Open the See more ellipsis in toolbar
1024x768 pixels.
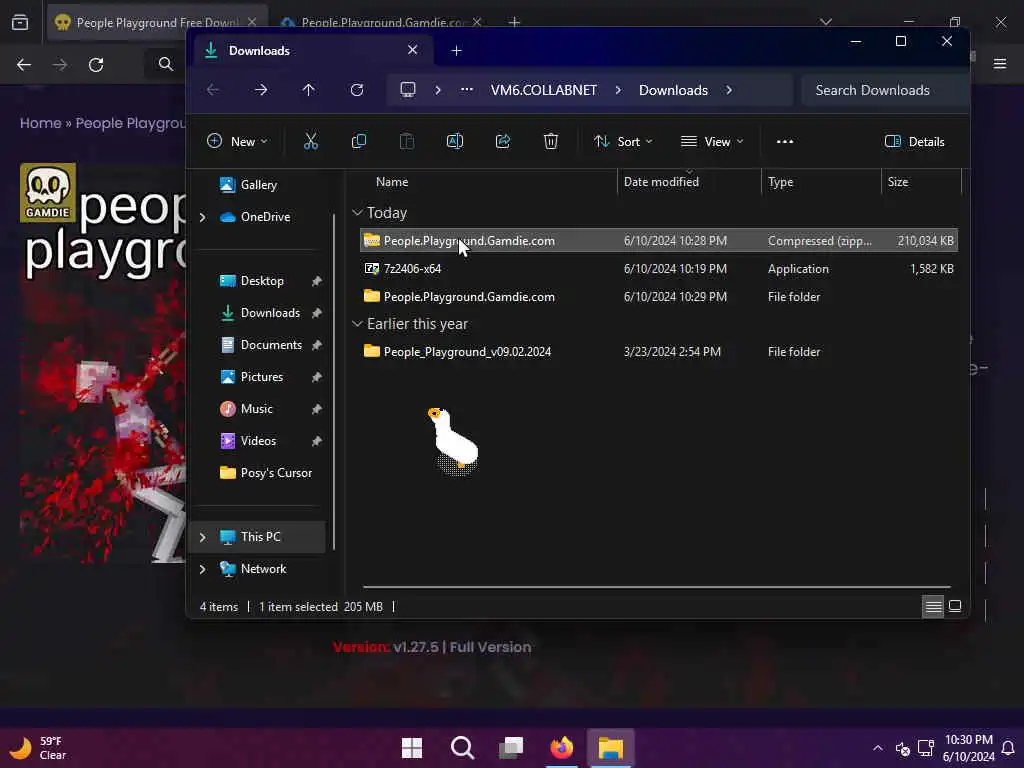point(784,141)
